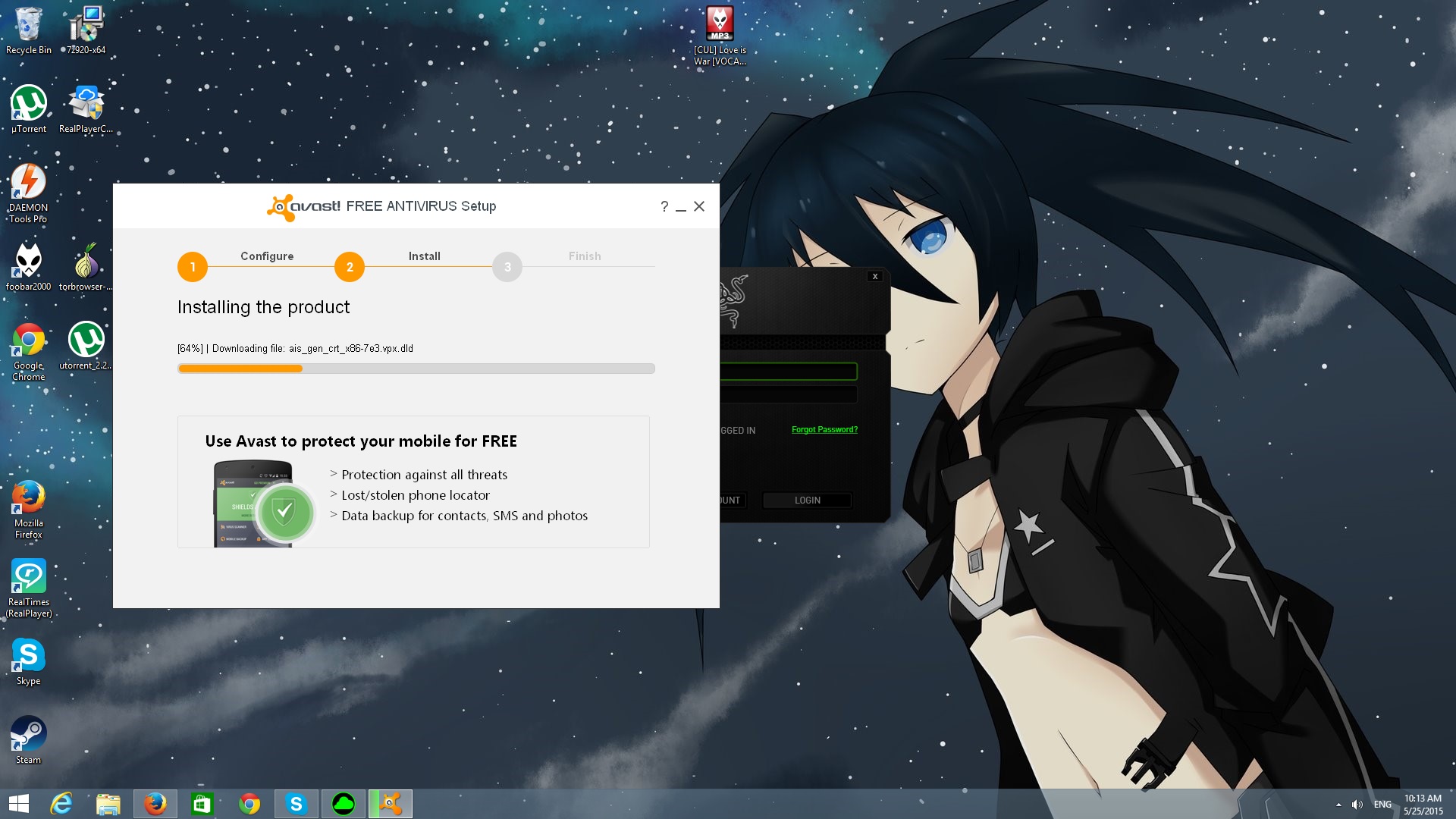Screen dimensions: 1456x819
Task: Click the Avast icon in the taskbar
Action: (x=391, y=804)
